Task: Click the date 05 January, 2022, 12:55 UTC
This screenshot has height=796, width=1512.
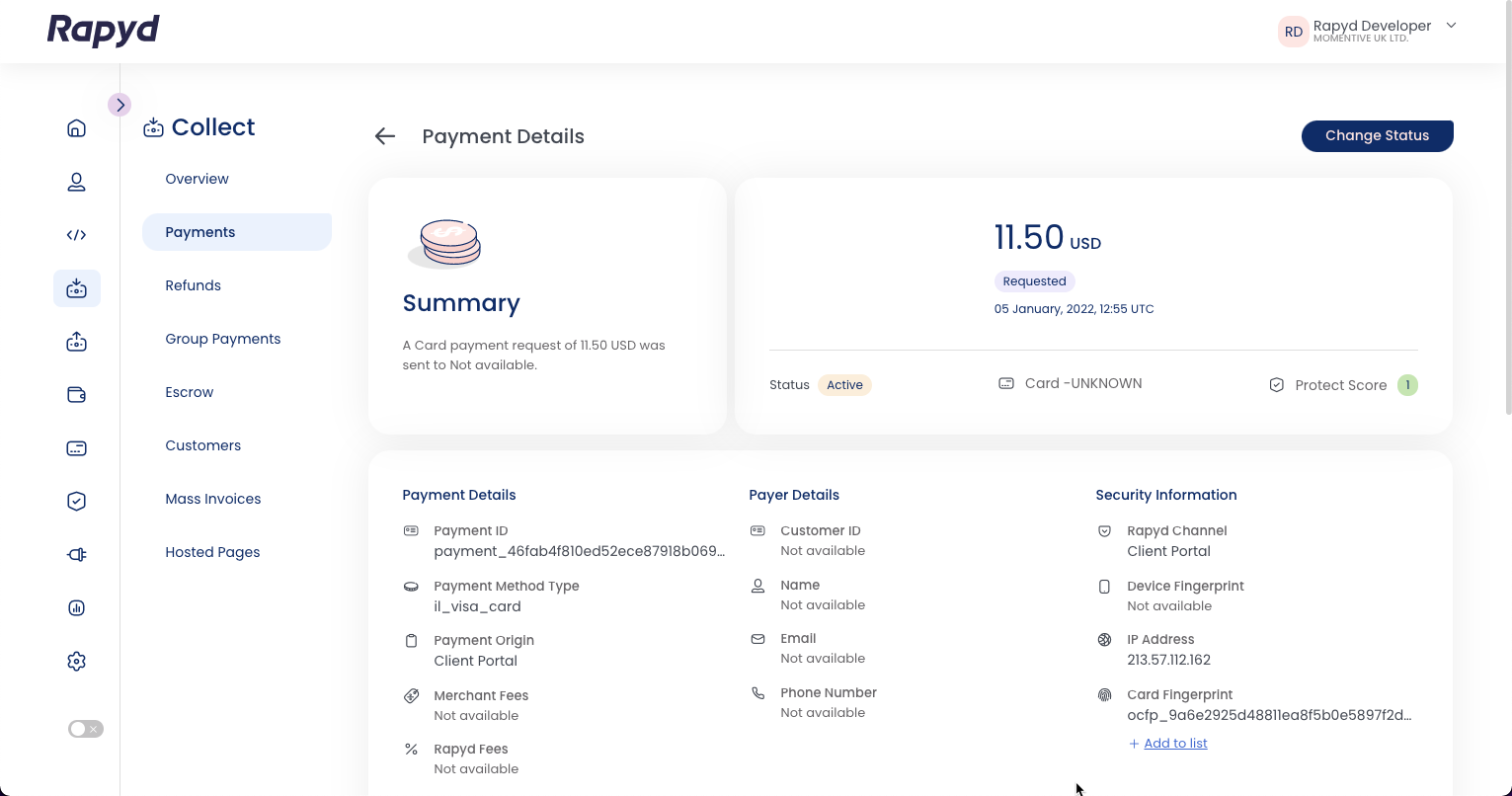Action: pyautogui.click(x=1074, y=309)
